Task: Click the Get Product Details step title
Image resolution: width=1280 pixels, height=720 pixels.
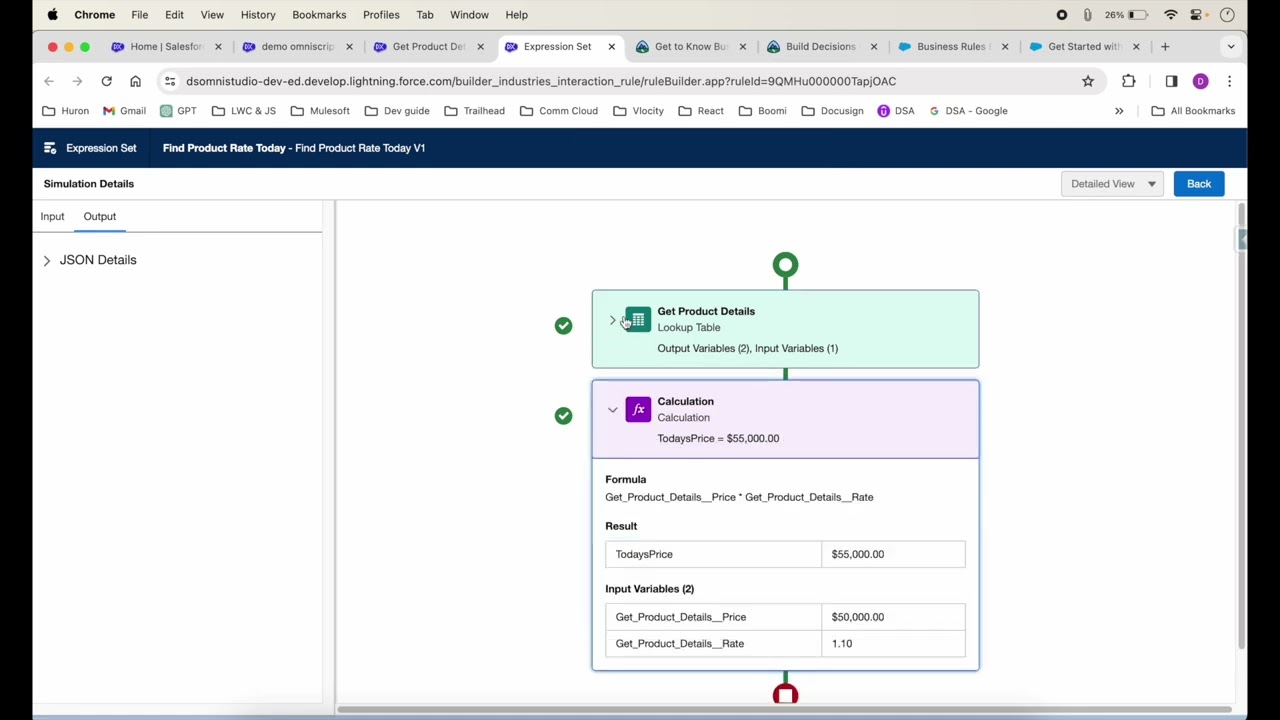Action: [x=706, y=311]
